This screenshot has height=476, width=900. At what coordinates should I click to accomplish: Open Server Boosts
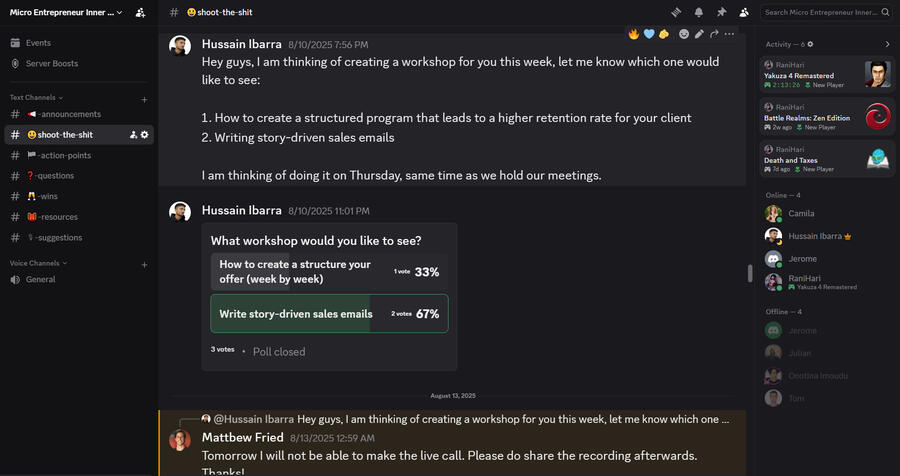point(51,63)
